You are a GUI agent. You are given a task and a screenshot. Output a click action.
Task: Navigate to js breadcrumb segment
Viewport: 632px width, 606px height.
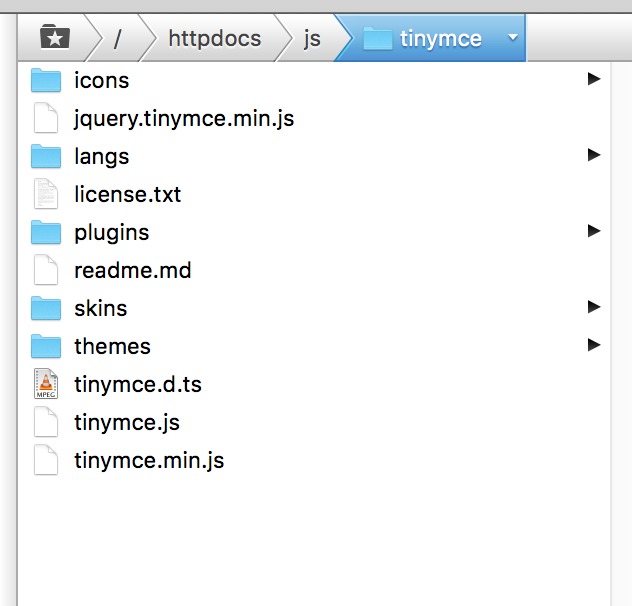pos(312,40)
